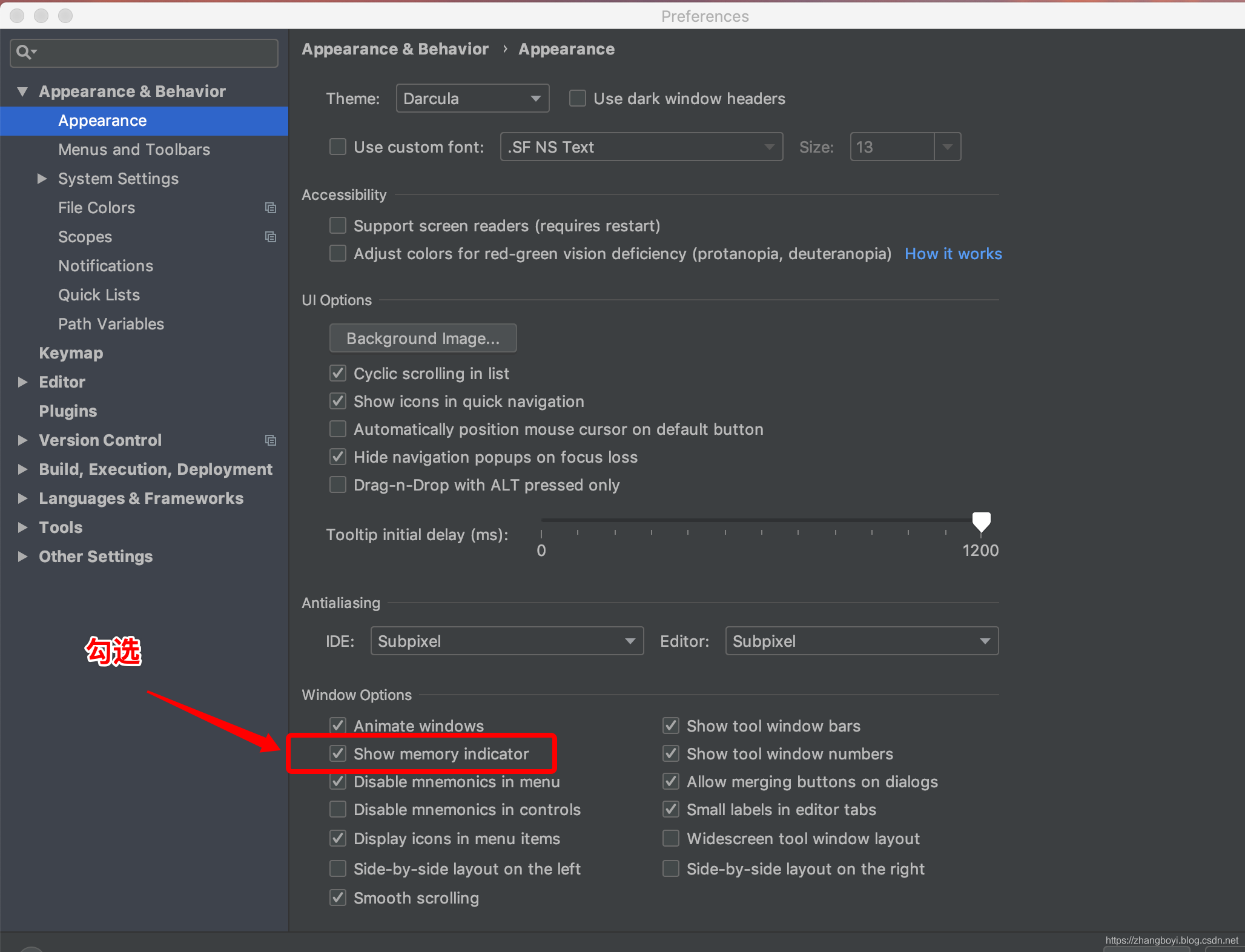1245x952 pixels.
Task: Enable Use custom font checkbox
Action: pyautogui.click(x=338, y=147)
